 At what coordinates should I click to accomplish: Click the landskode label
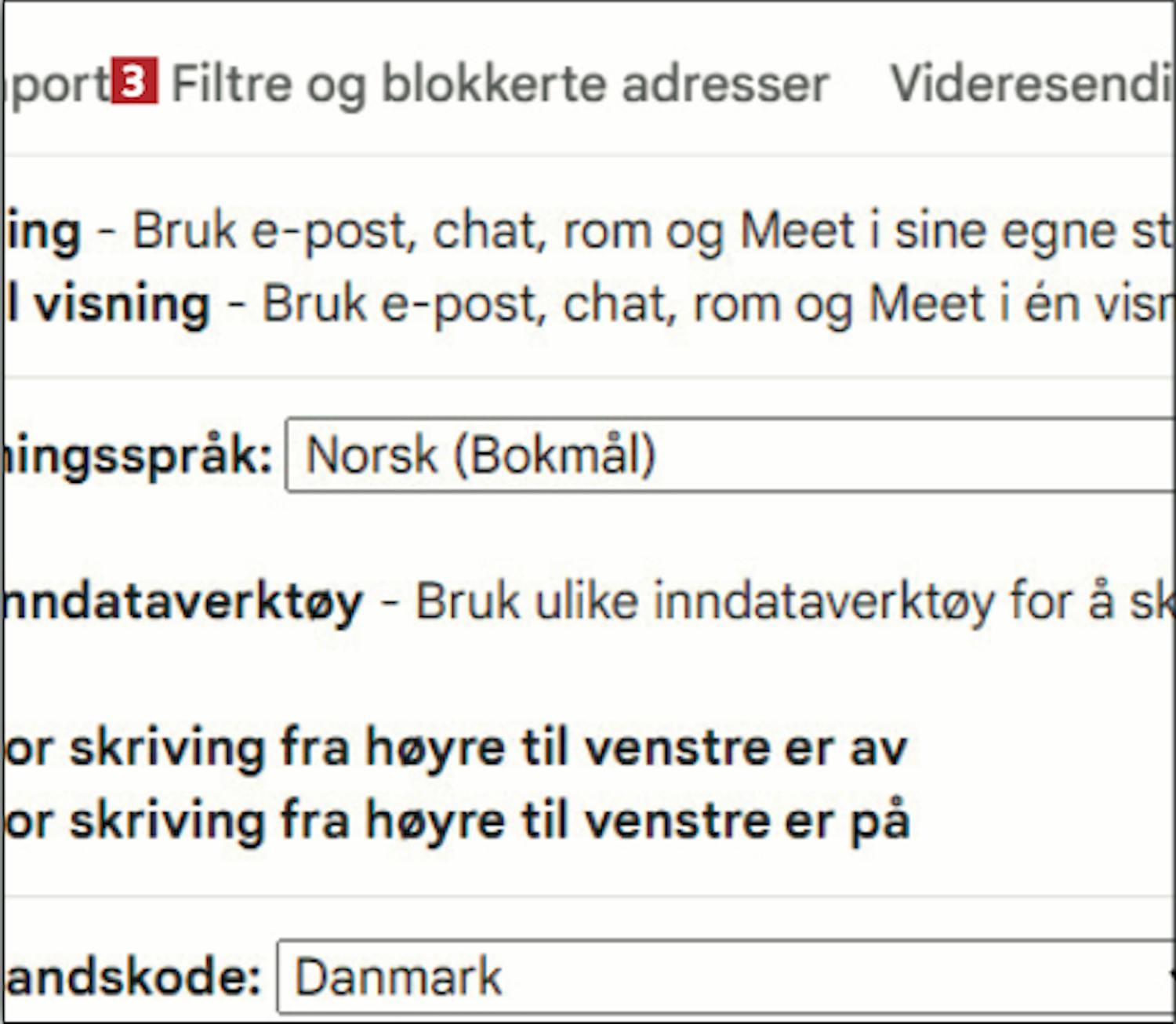click(x=132, y=976)
